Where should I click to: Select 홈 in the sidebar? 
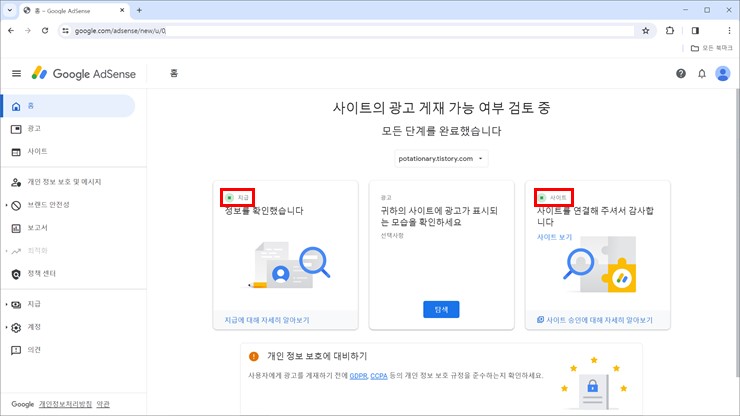(x=68, y=106)
